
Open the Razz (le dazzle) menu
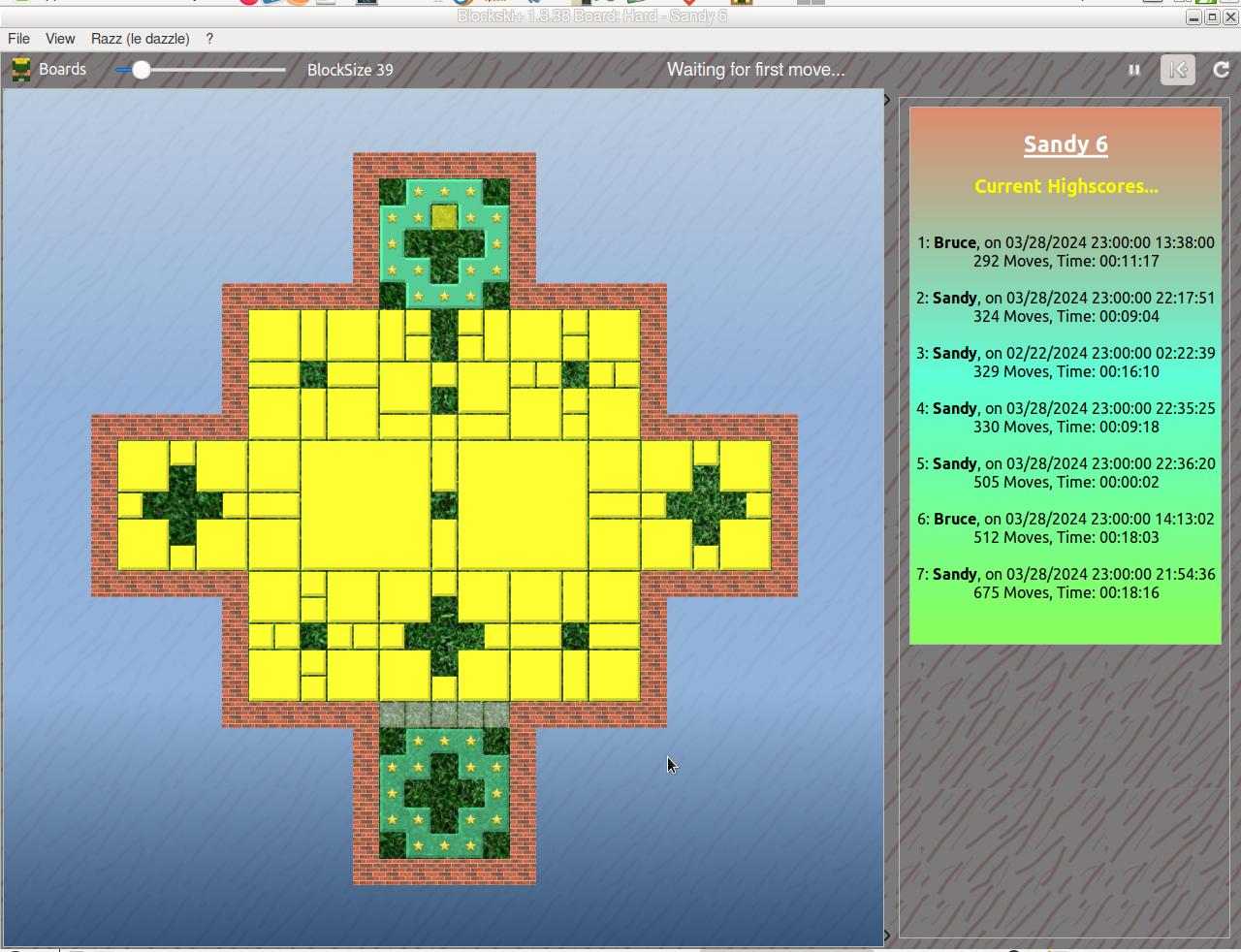[x=140, y=39]
